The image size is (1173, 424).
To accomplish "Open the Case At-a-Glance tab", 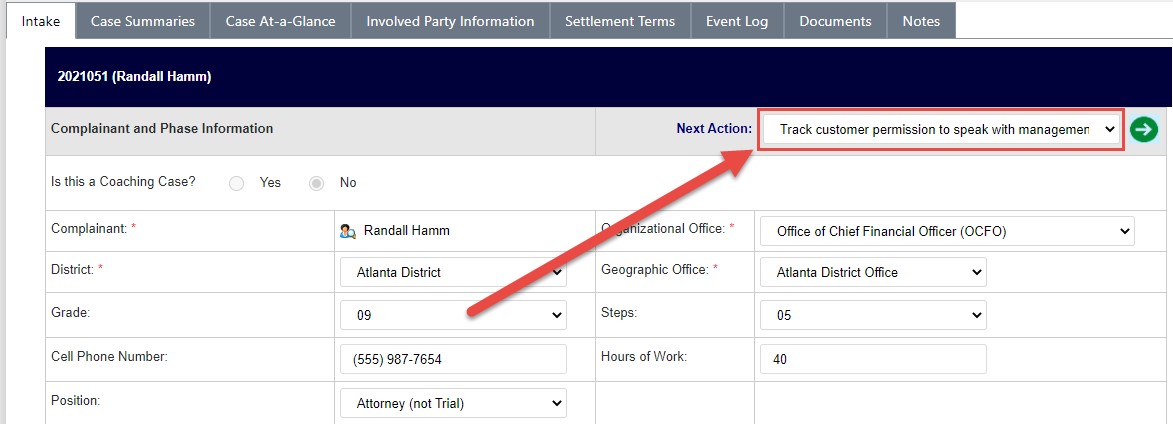I will point(281,21).
